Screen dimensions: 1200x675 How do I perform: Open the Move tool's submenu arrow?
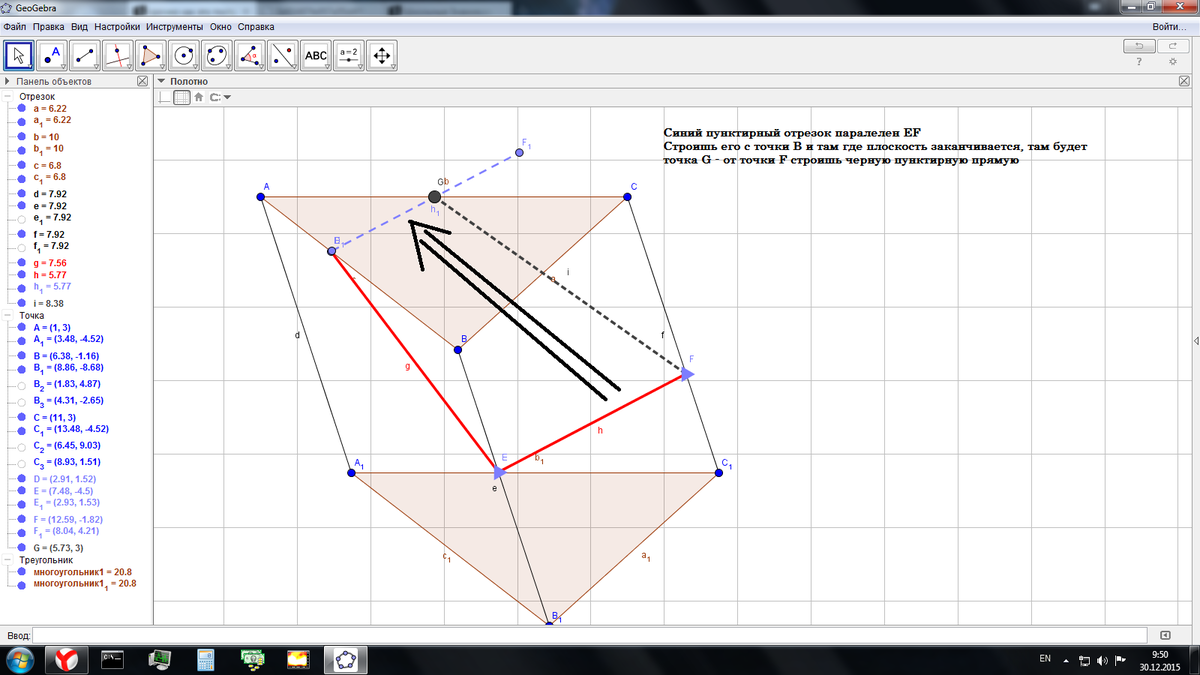tap(32, 66)
